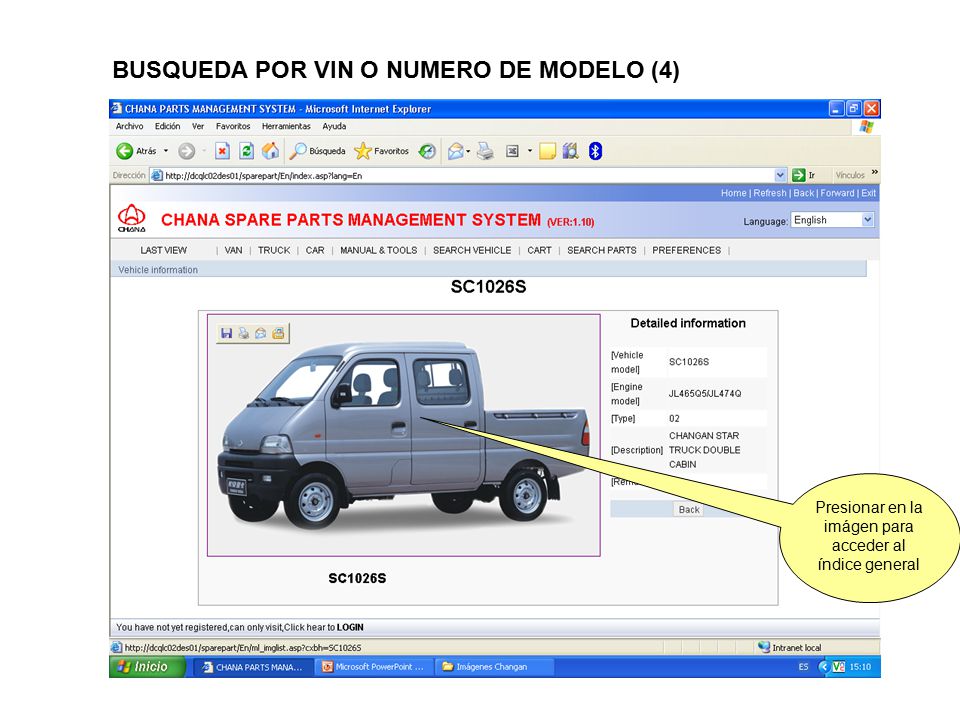The height and width of the screenshot is (720, 960).
Task: Open the Herramientas menu
Action: click(x=286, y=126)
